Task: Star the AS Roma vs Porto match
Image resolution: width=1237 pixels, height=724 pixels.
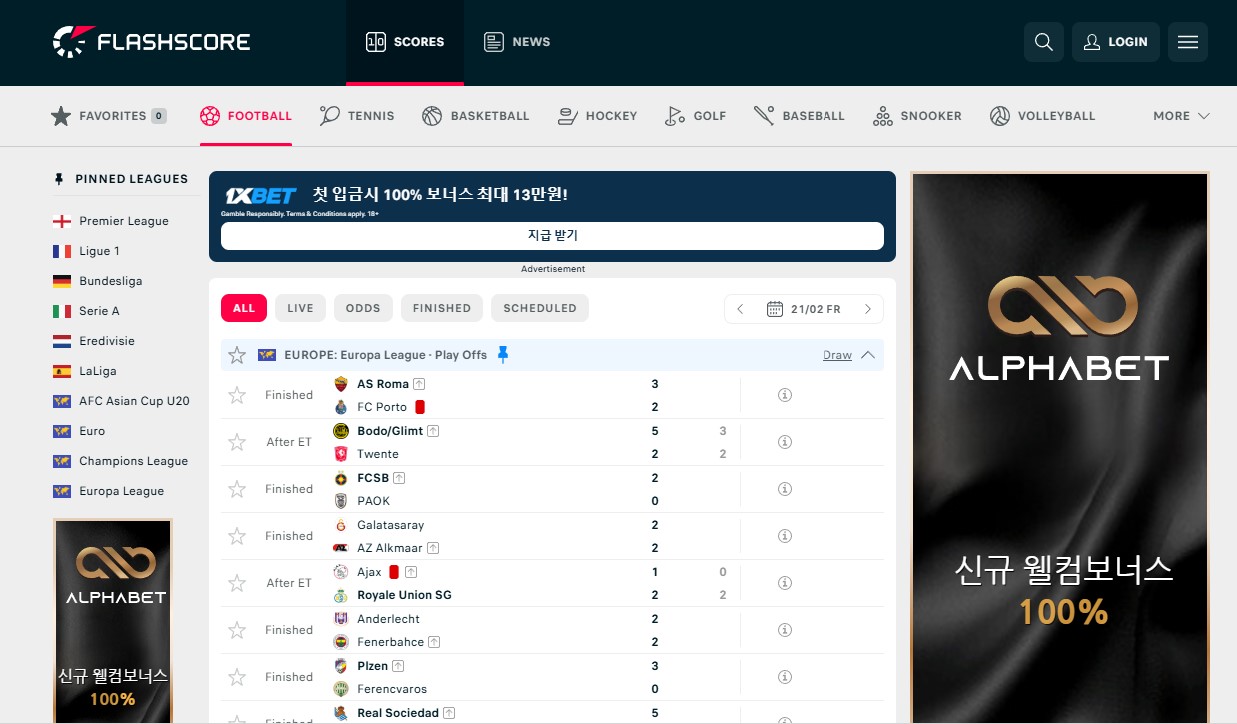Action: coord(237,395)
